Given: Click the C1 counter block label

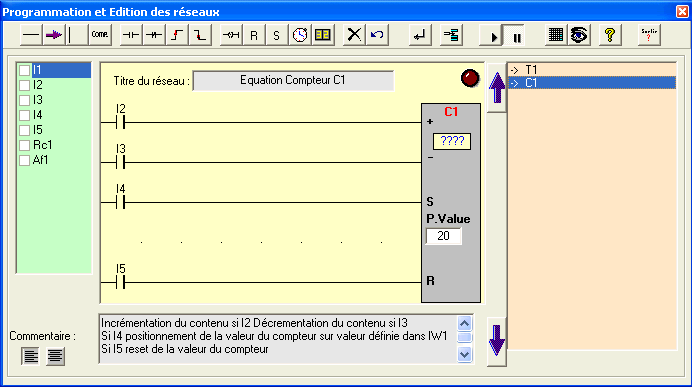Looking at the screenshot, I should (451, 112).
